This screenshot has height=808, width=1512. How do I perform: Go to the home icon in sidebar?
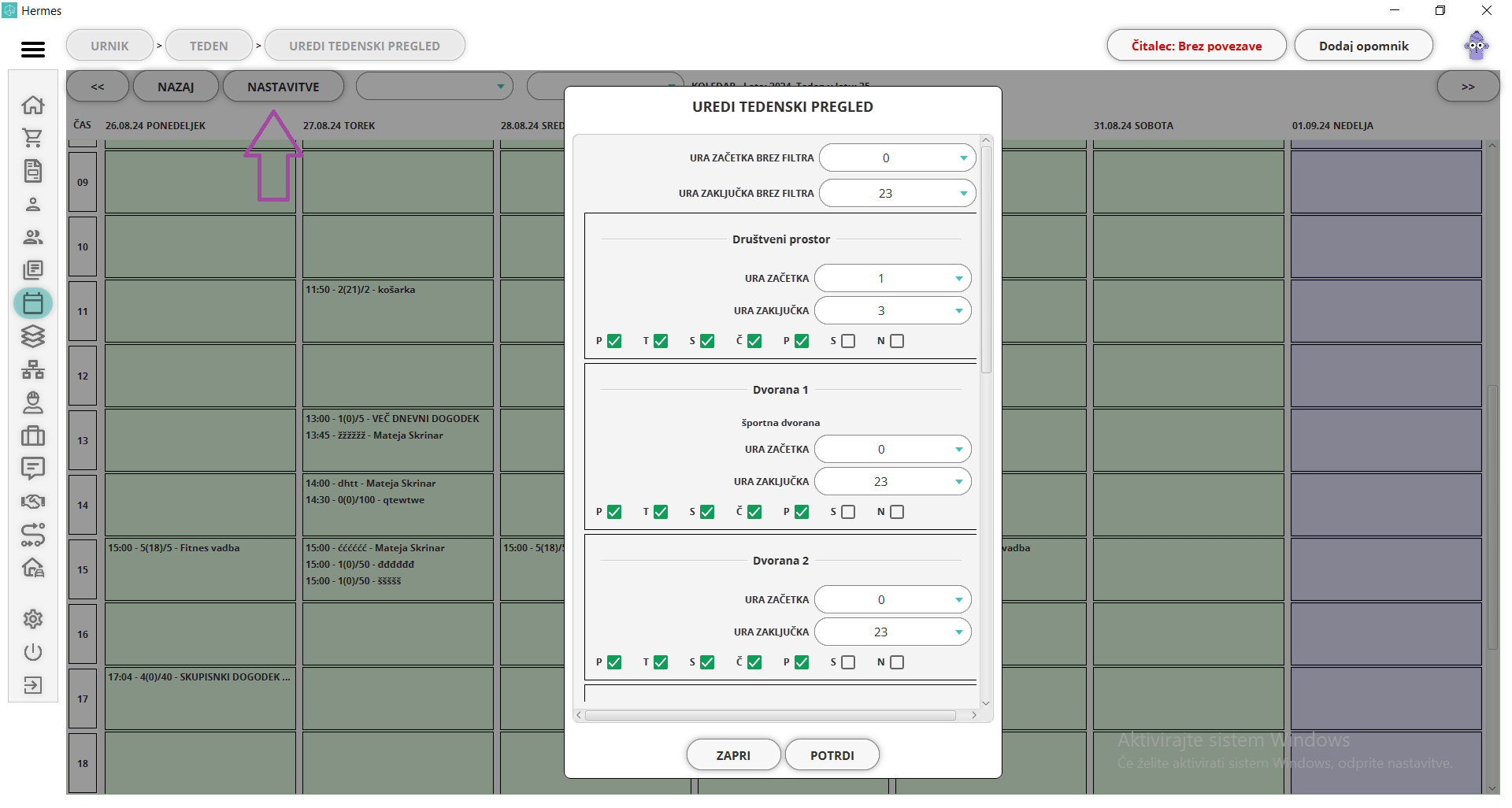click(32, 105)
